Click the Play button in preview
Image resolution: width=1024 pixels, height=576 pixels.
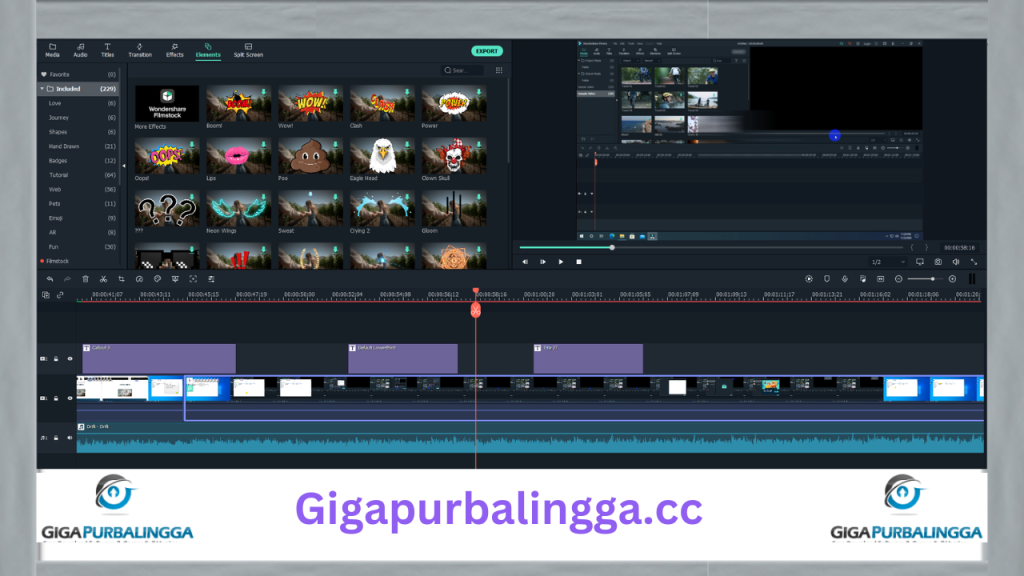coord(560,262)
